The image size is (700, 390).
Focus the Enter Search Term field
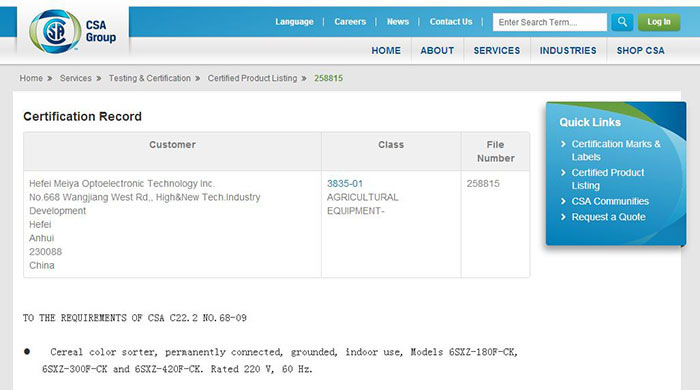coord(550,22)
